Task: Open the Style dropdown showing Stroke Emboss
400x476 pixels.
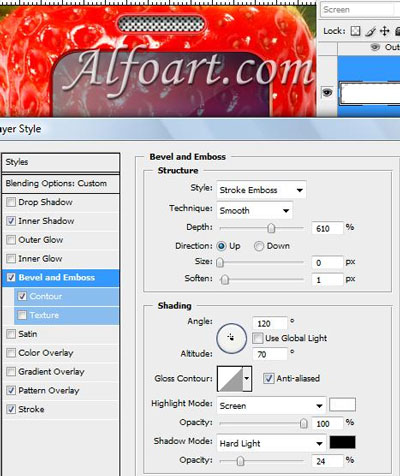Action: pos(261,190)
